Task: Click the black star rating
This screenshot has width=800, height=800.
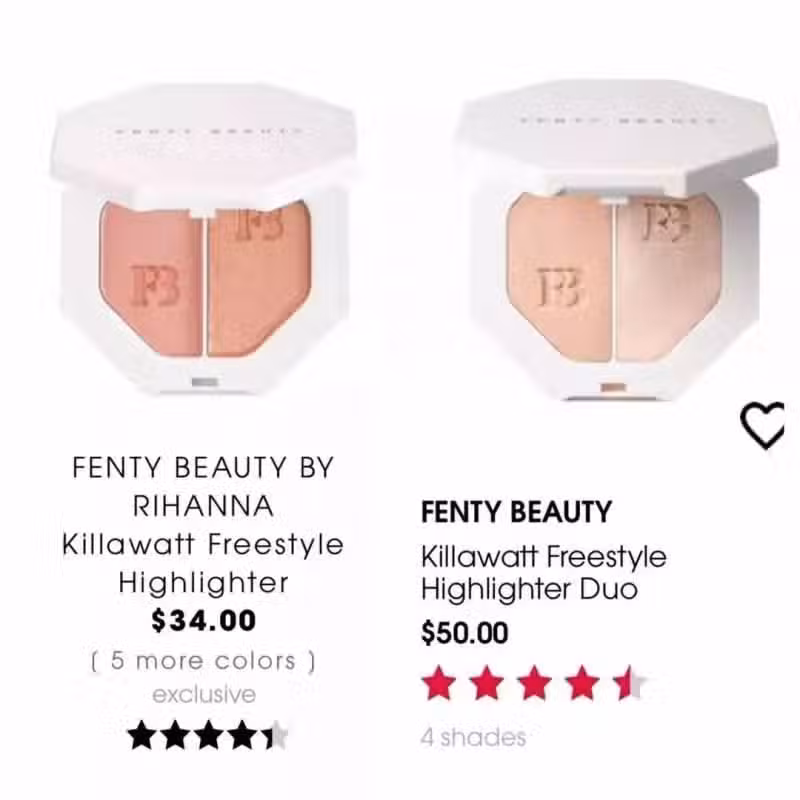Action: 207,735
